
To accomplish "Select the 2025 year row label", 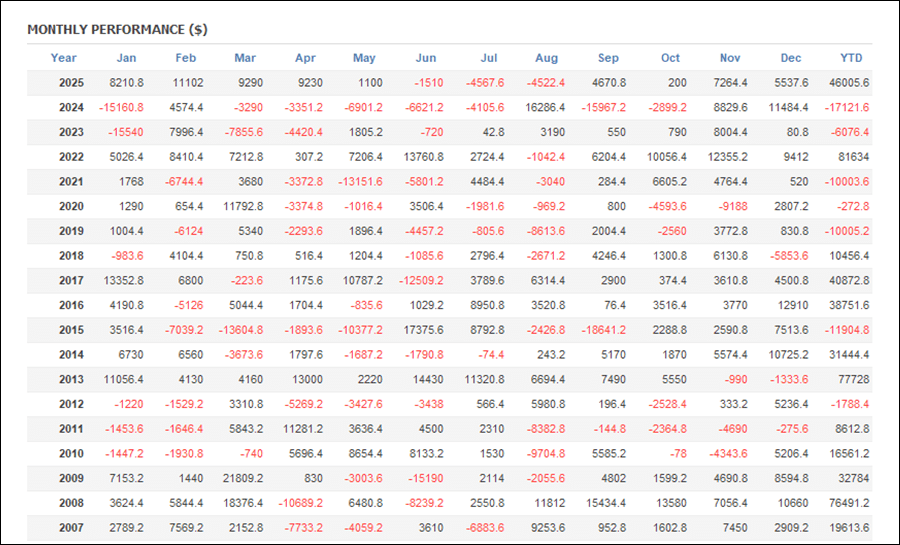I will (x=70, y=83).
